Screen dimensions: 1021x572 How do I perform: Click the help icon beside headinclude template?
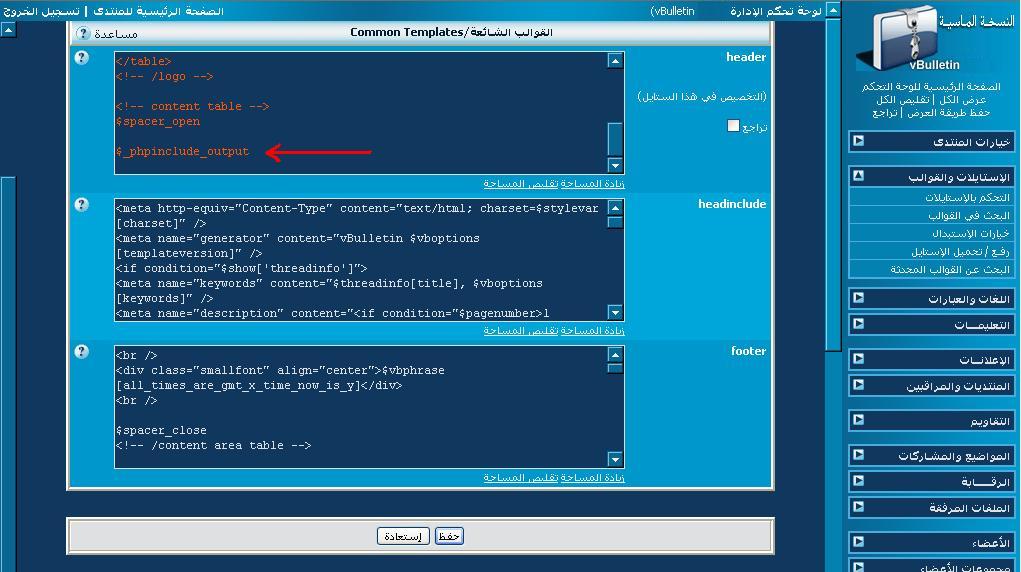click(82, 205)
